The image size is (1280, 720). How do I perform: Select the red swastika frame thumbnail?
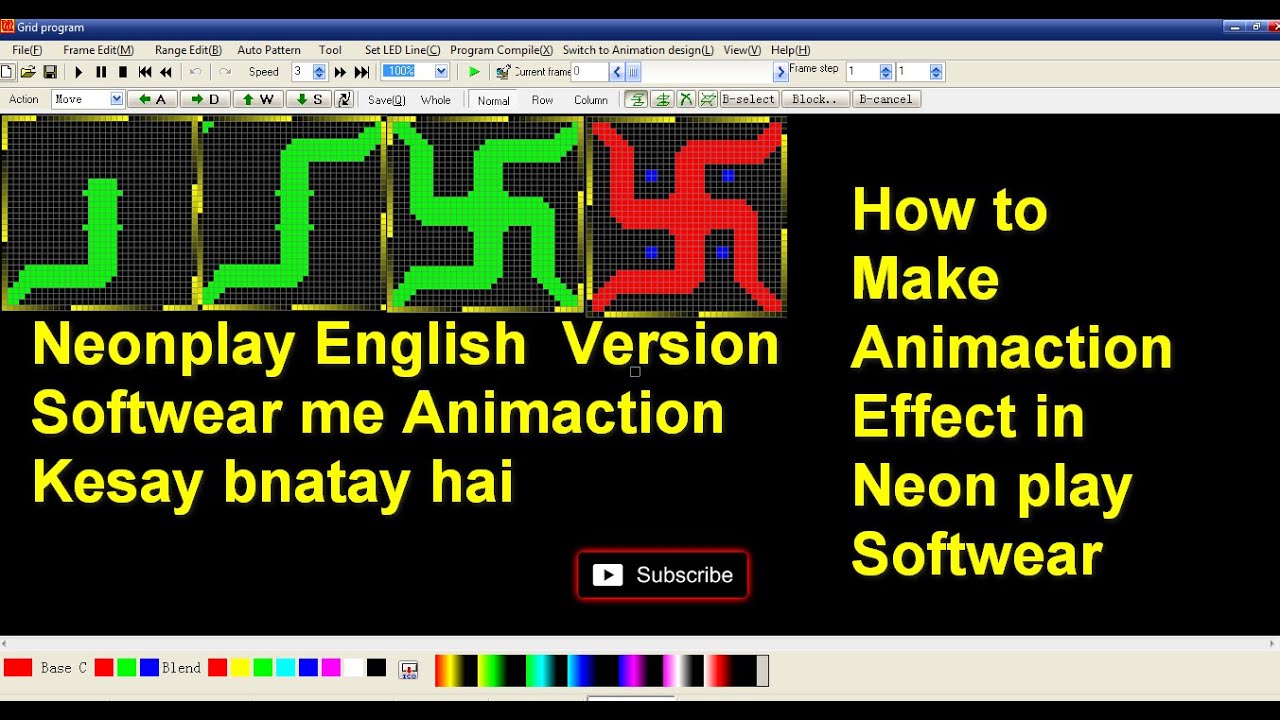pos(686,215)
